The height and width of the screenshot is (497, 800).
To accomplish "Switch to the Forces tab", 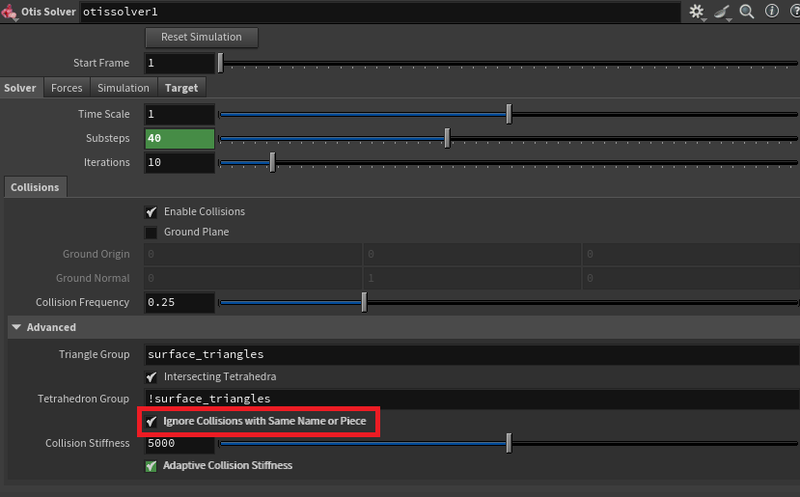I will [67, 88].
